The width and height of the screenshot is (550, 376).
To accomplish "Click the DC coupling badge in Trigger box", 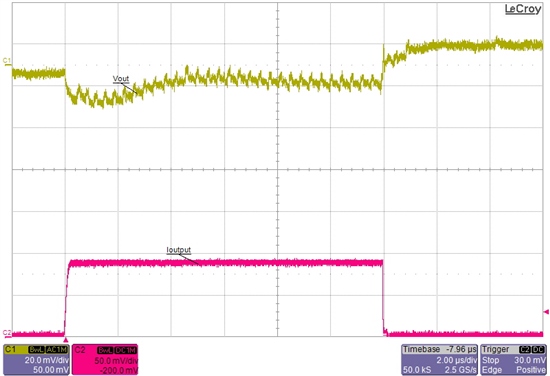I will click(x=538, y=350).
